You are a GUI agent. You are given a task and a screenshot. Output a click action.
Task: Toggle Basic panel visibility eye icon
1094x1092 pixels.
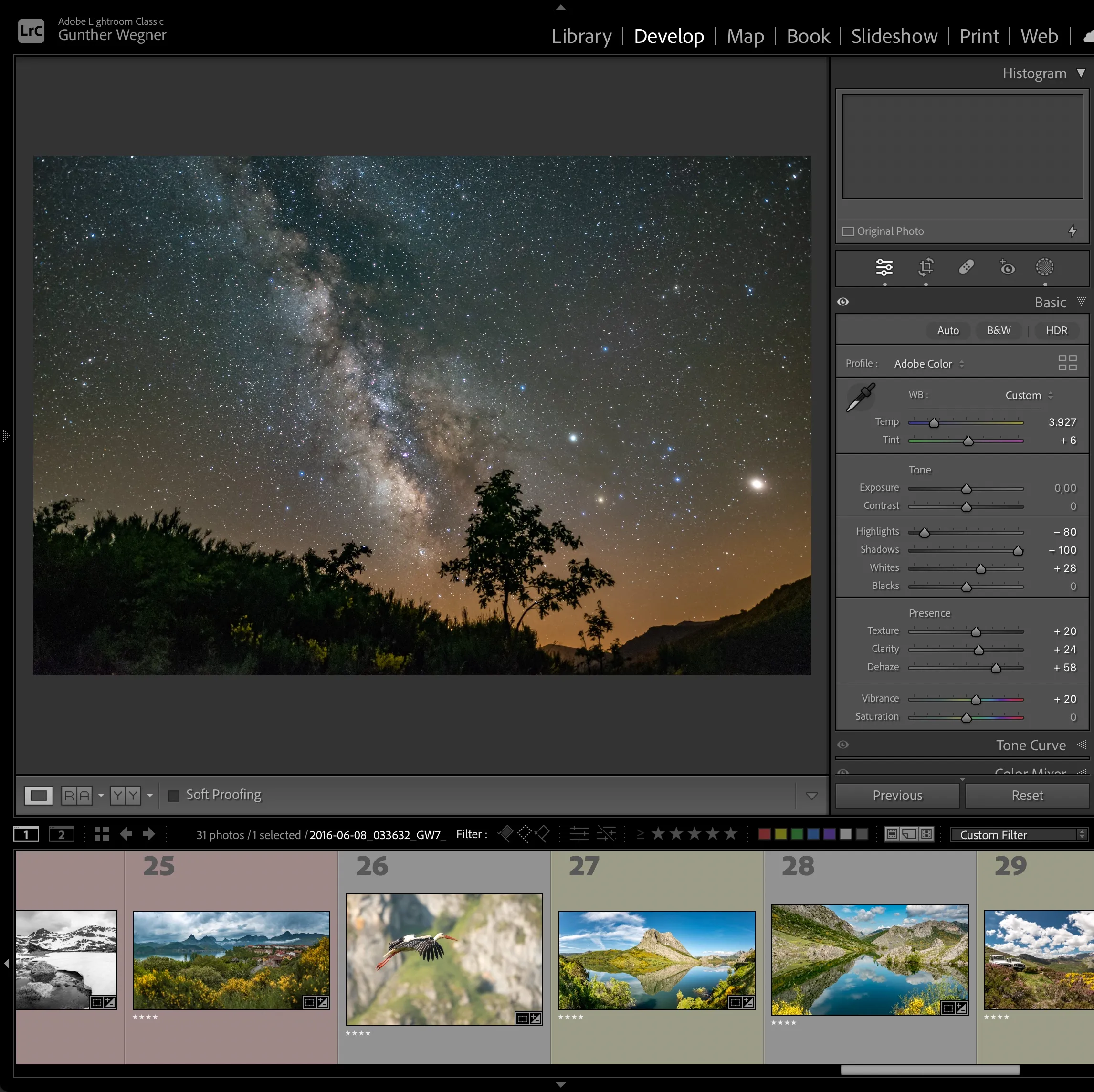pos(842,302)
